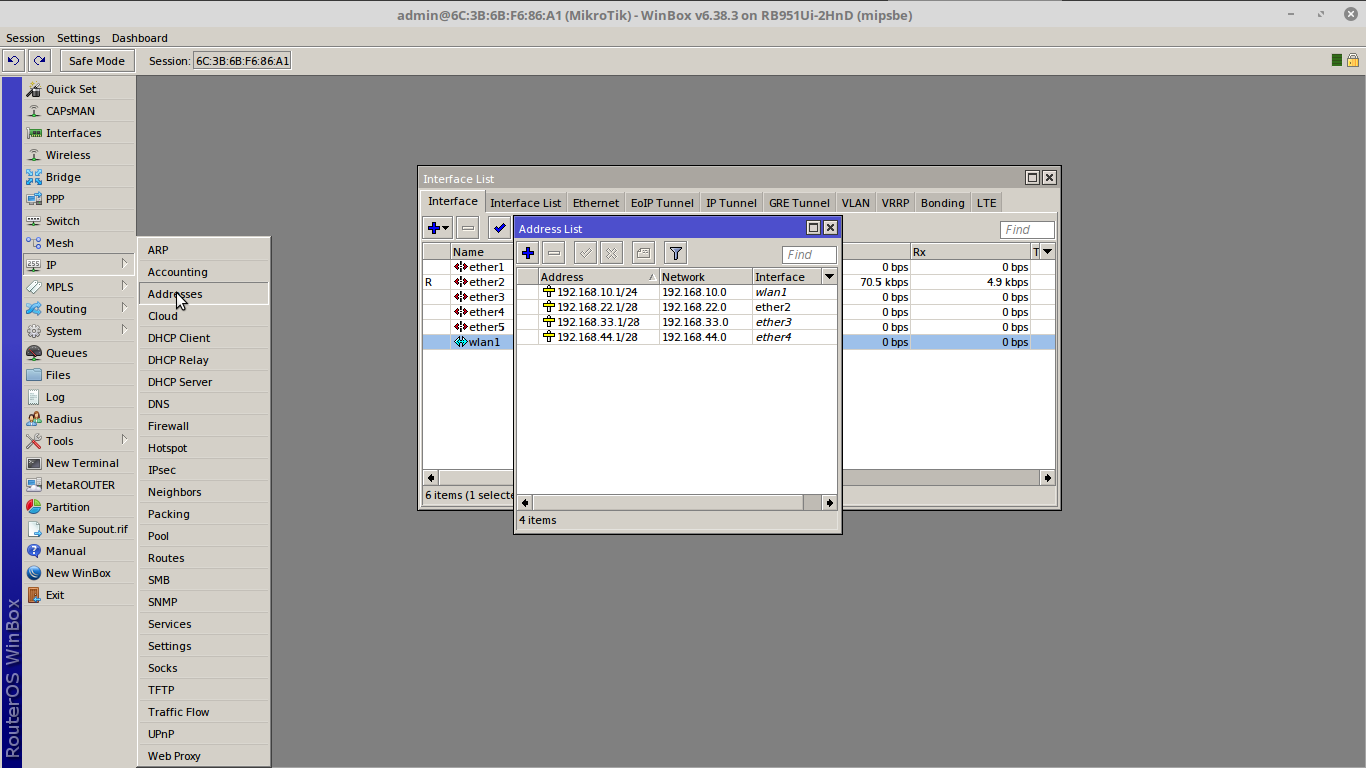Click Find field in Interface List

(1027, 230)
